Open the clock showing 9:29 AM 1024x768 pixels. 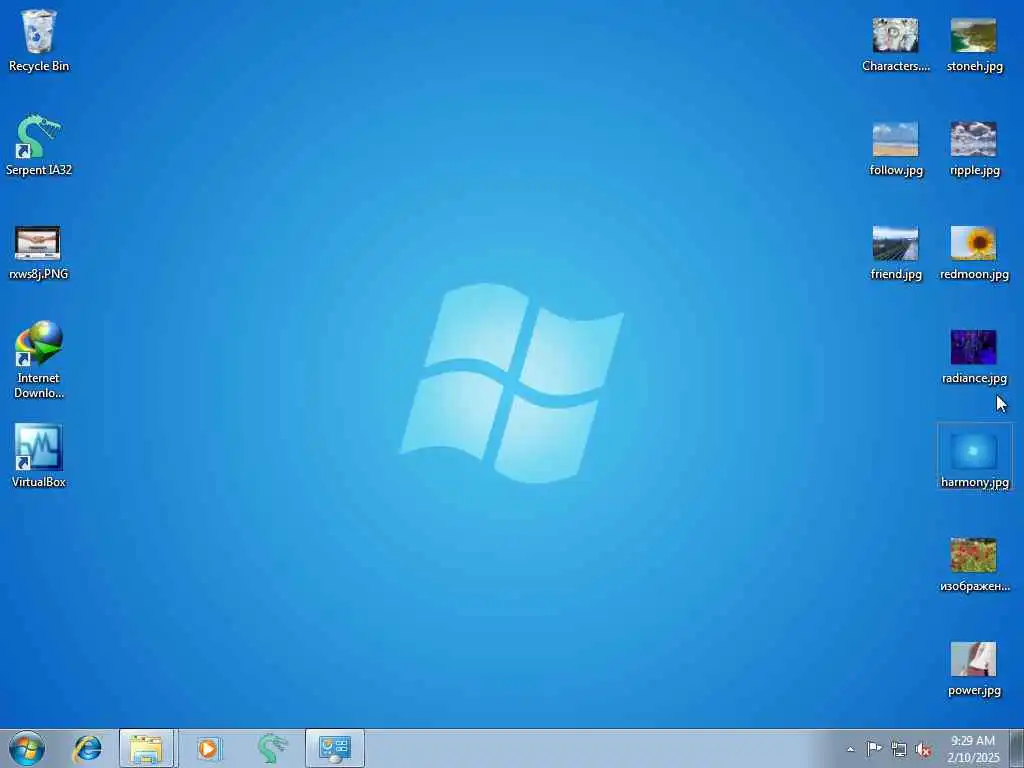tap(973, 749)
